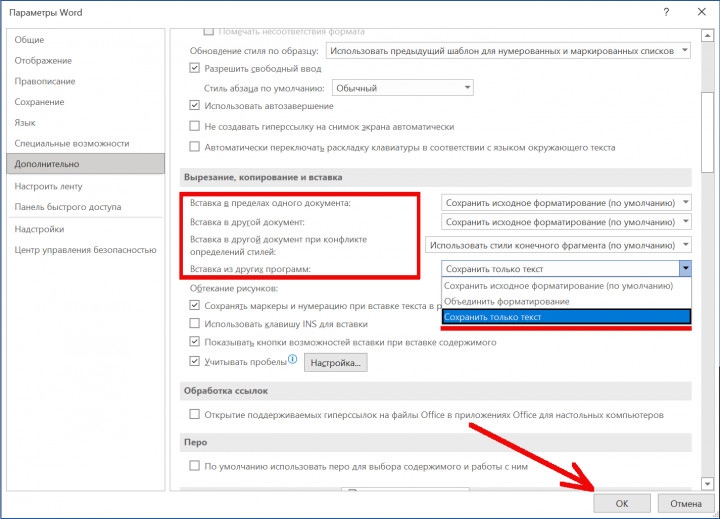This screenshot has width=720, height=519.
Task: Open the Правописание category
Action: (x=44, y=81)
